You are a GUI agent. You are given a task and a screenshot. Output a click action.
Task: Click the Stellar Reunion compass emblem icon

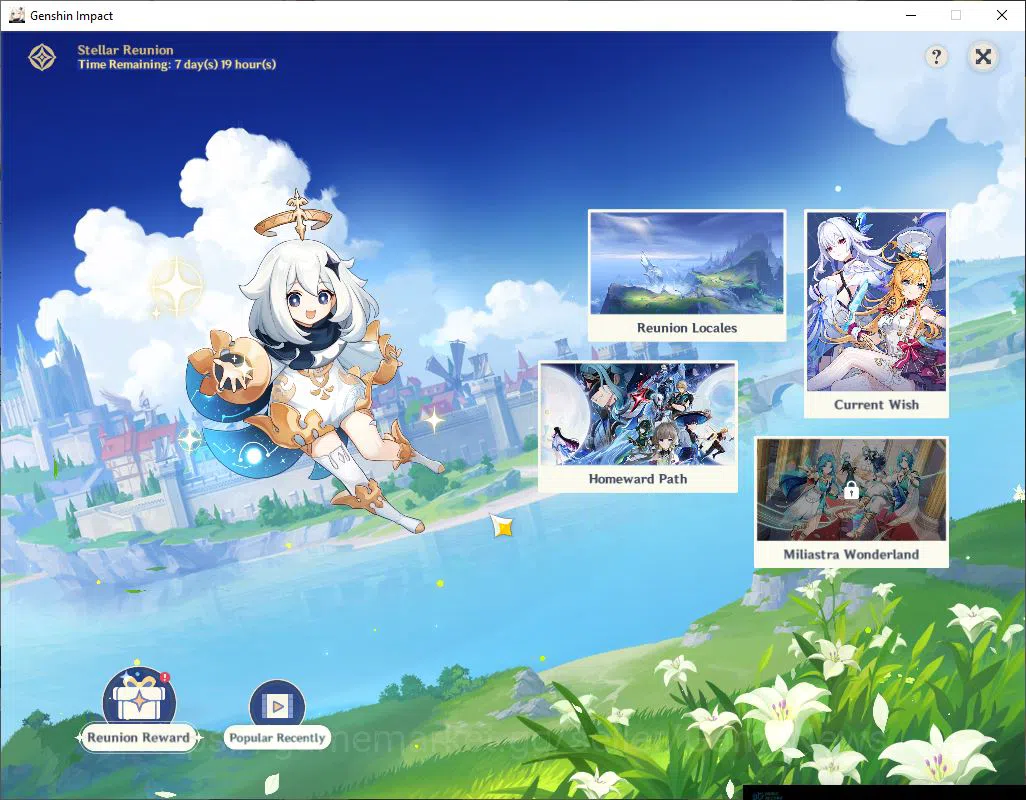pyautogui.click(x=42, y=58)
